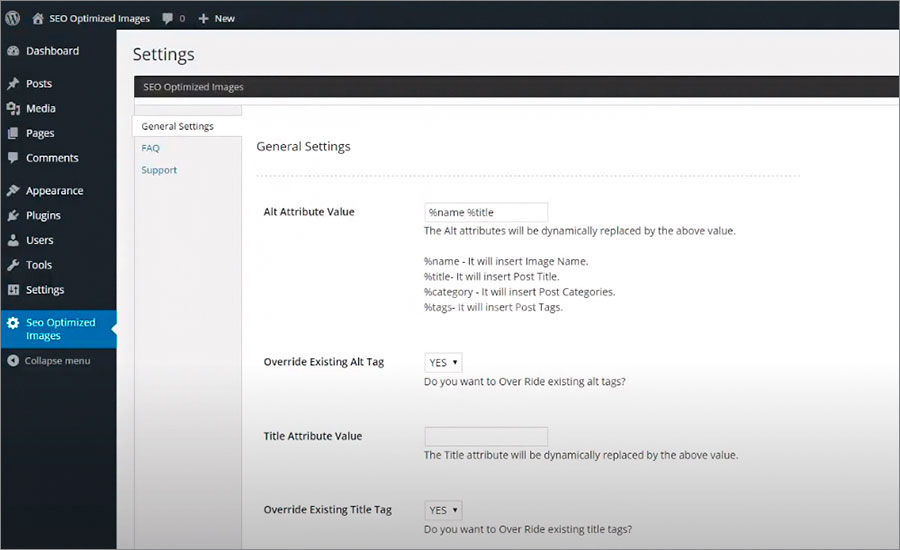This screenshot has width=900, height=550.
Task: Click the WordPress logo icon
Action: 13,18
